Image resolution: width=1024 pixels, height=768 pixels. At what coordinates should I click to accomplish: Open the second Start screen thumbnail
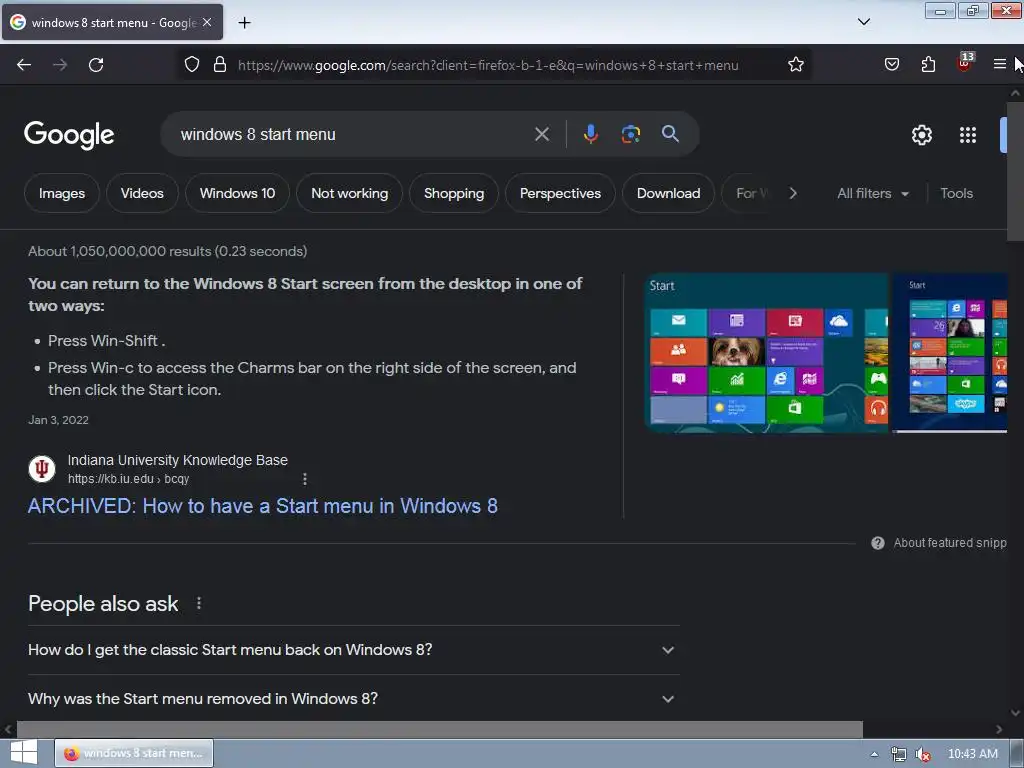(950, 353)
